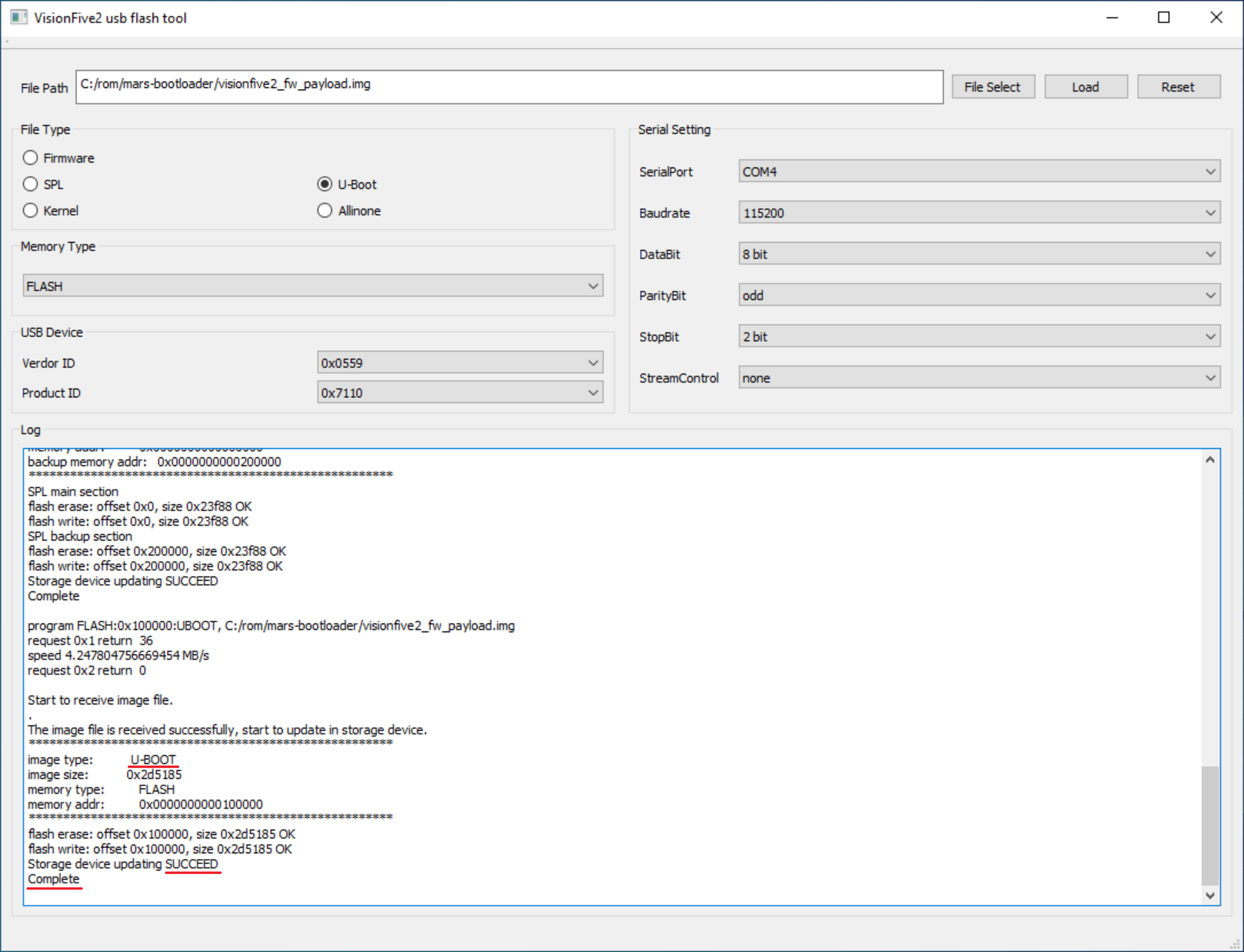Click 'flash write: offset 0x200000' log line
This screenshot has width=1244, height=952.
coord(155,566)
